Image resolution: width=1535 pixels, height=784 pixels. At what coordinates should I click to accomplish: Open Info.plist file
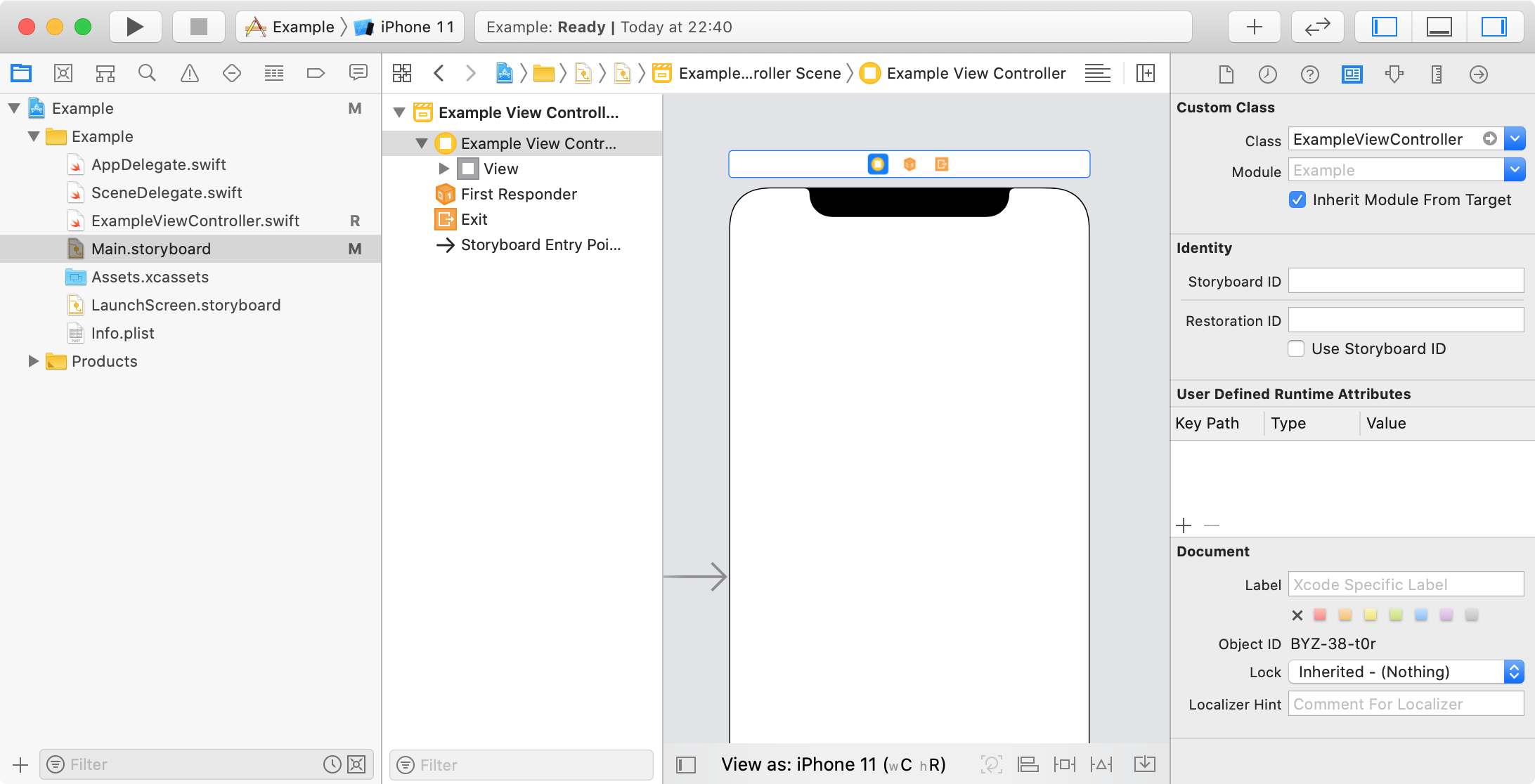(122, 333)
